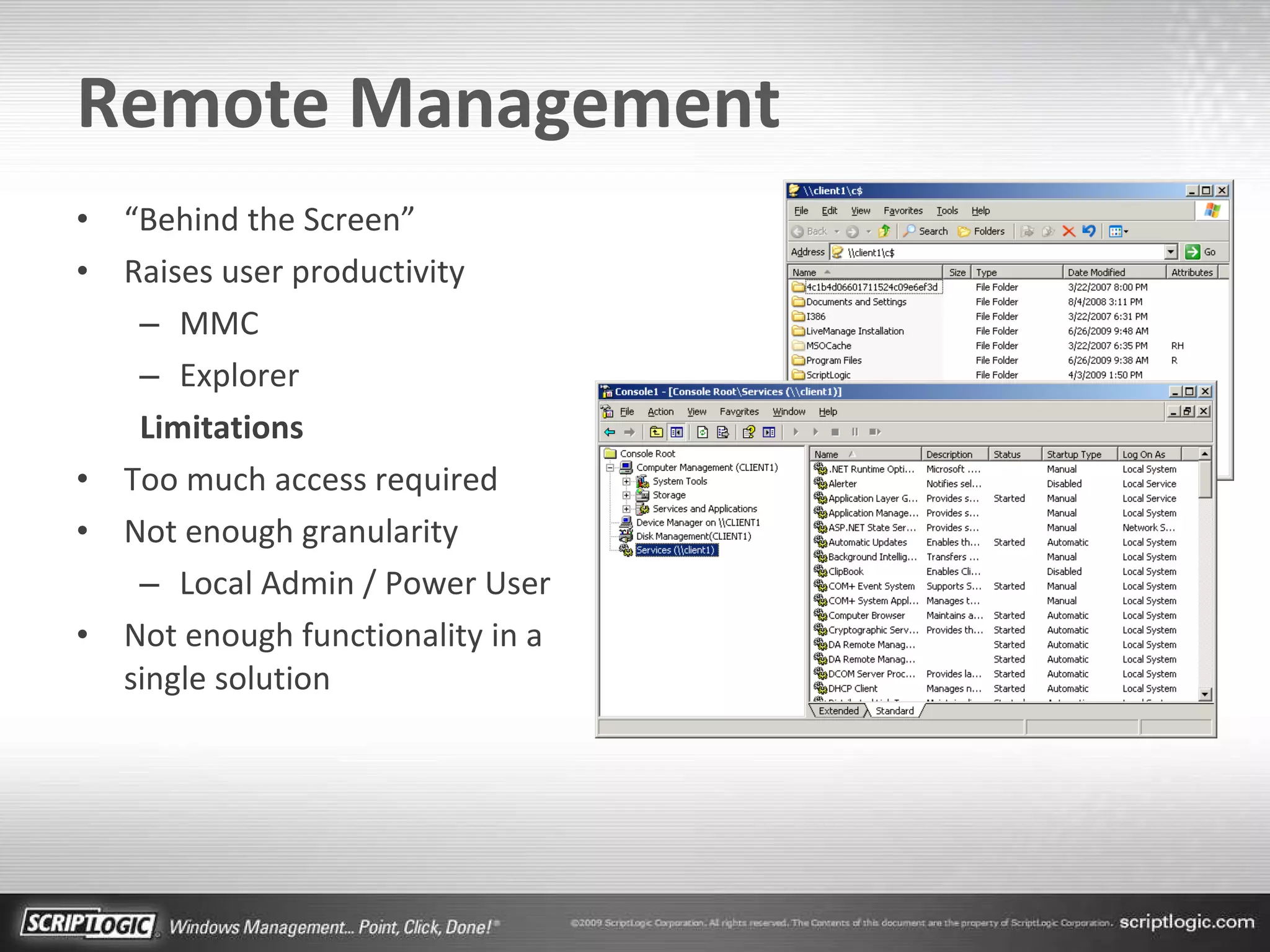
Task: Click the Stop Service square icon
Action: coord(835,432)
